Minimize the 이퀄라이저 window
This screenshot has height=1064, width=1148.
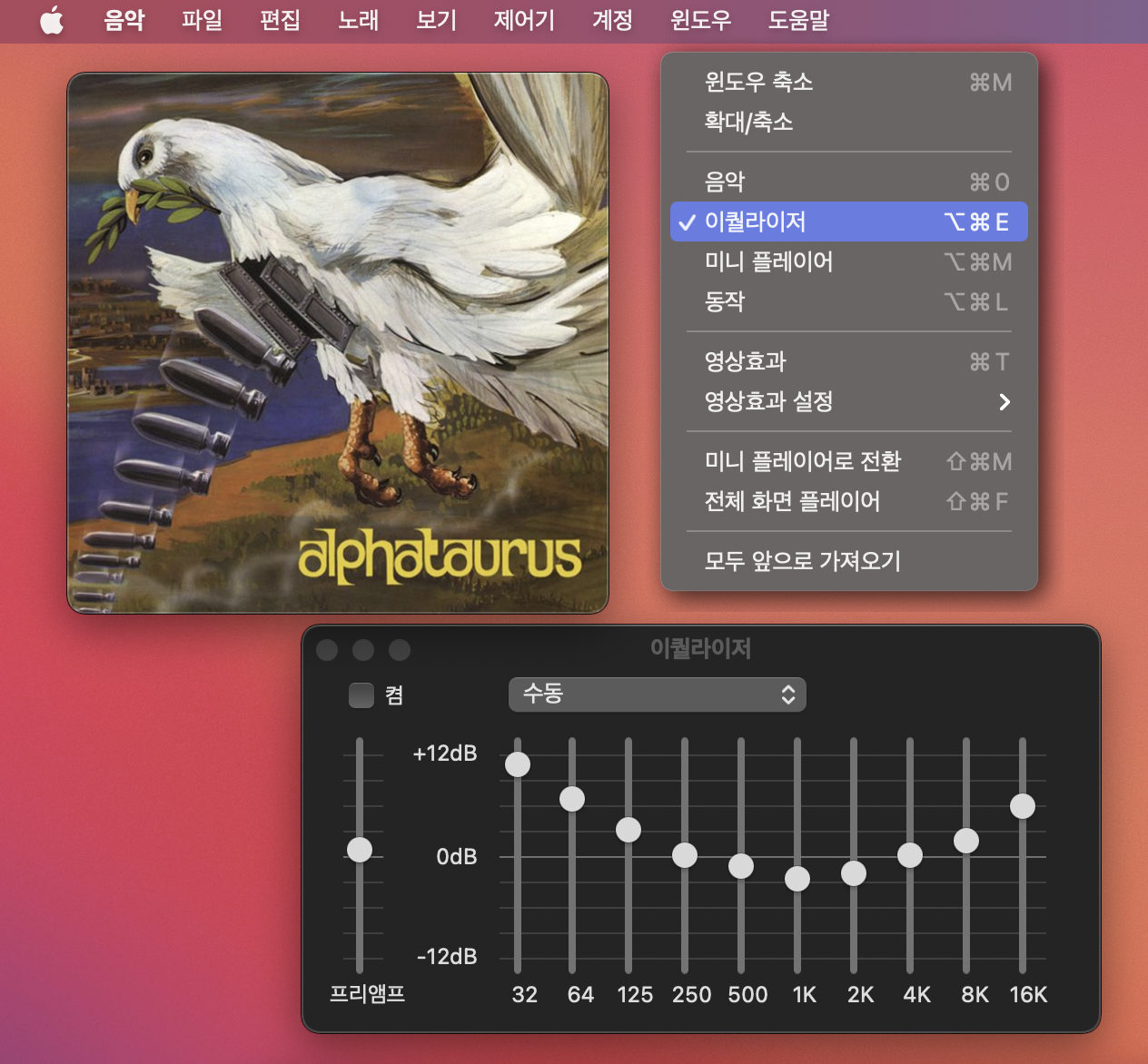(363, 650)
